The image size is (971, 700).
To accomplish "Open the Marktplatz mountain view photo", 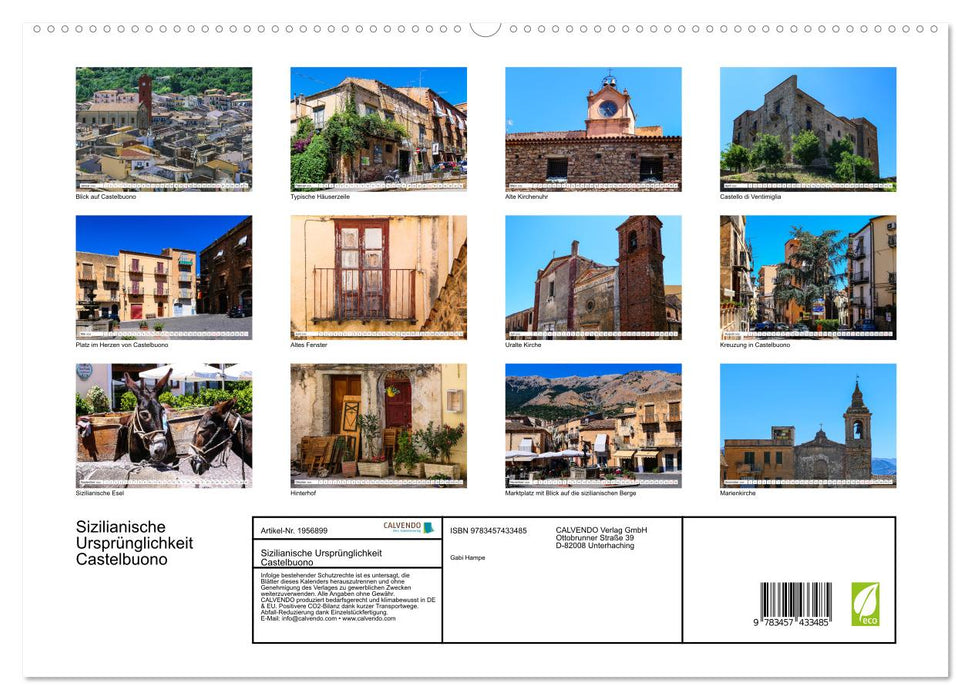I will (594, 425).
